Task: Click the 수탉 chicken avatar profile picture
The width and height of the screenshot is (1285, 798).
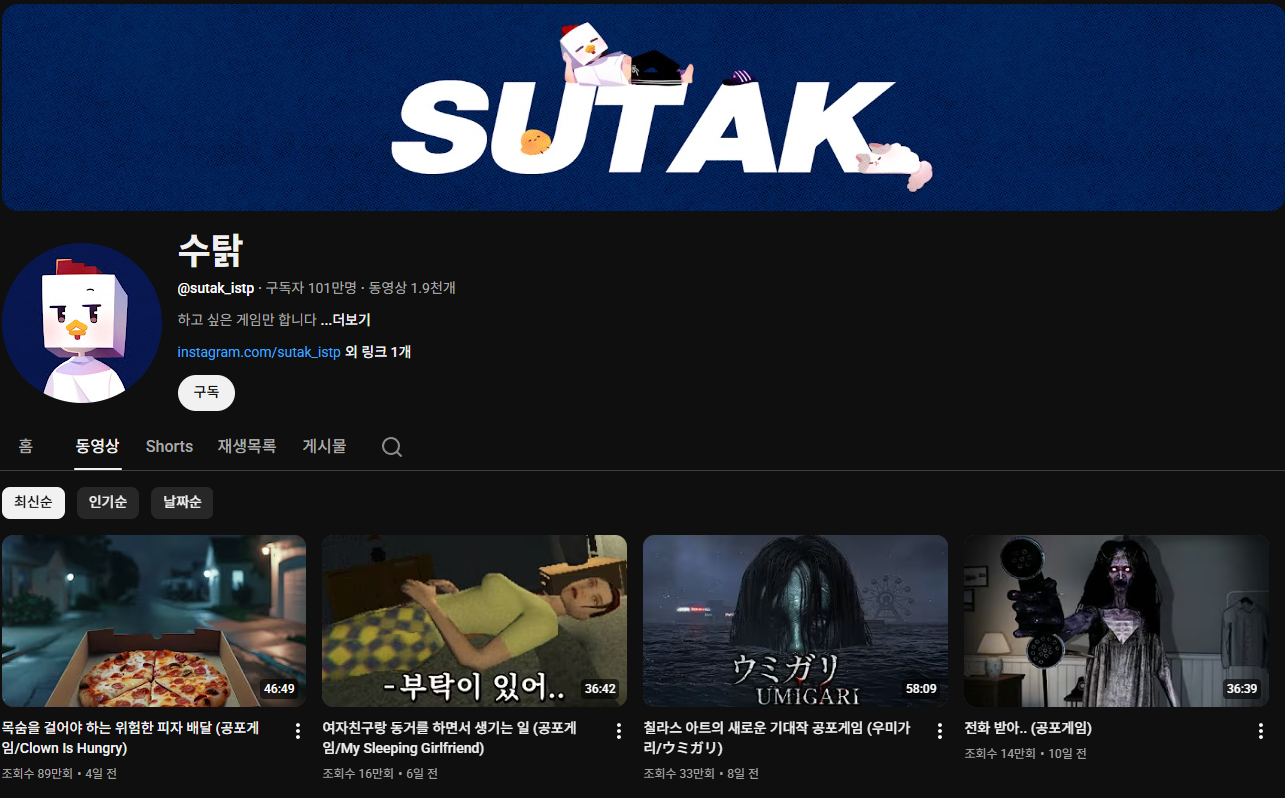Action: tap(82, 323)
